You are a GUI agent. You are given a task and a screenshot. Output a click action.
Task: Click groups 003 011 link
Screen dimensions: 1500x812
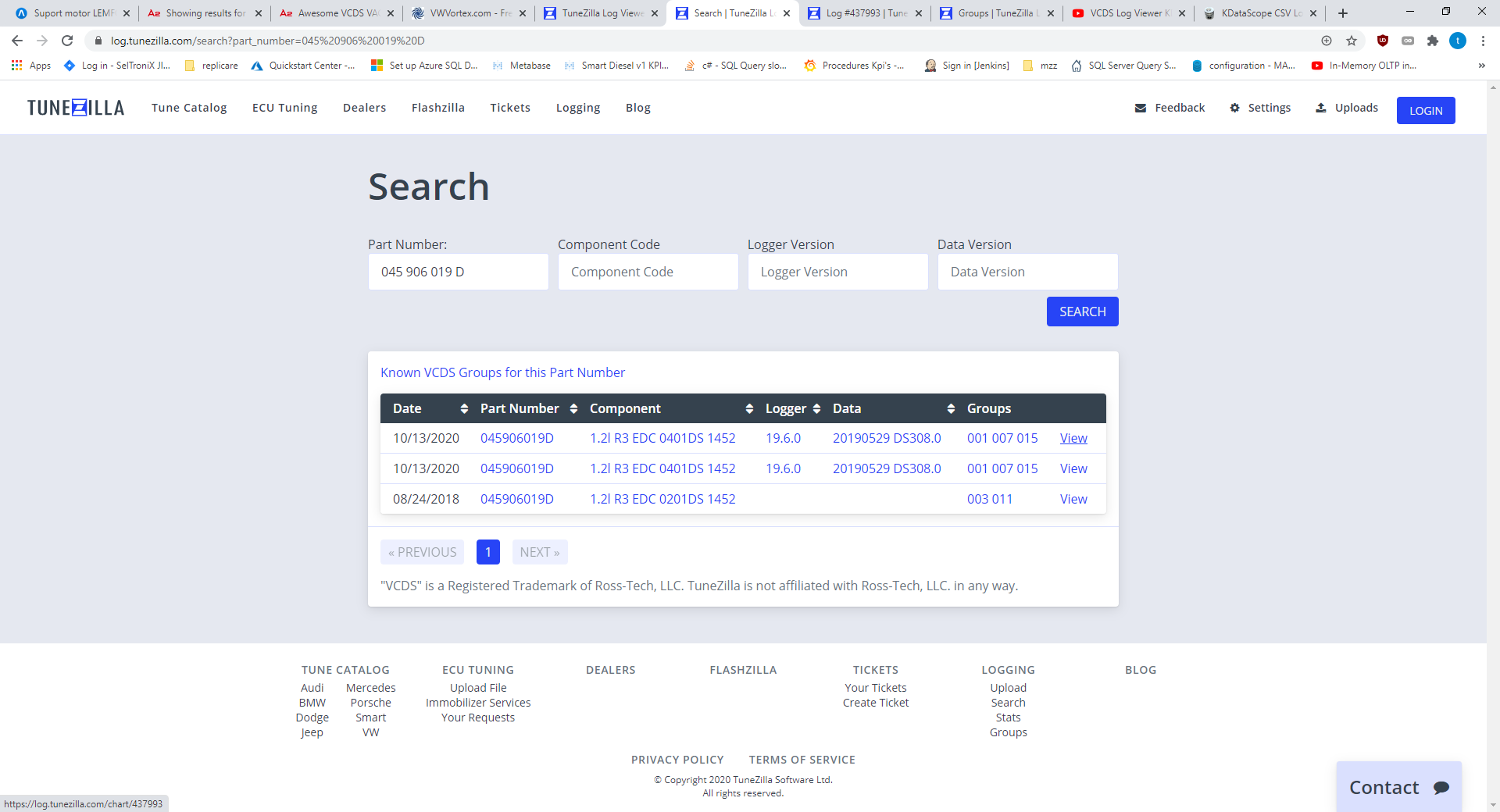(990, 499)
